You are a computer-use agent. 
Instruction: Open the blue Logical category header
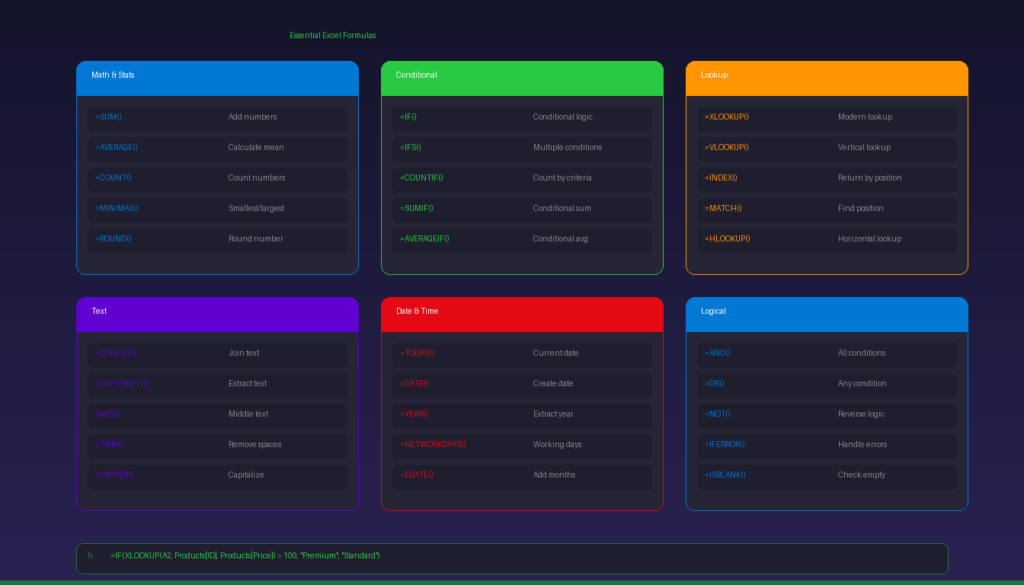[826, 312]
